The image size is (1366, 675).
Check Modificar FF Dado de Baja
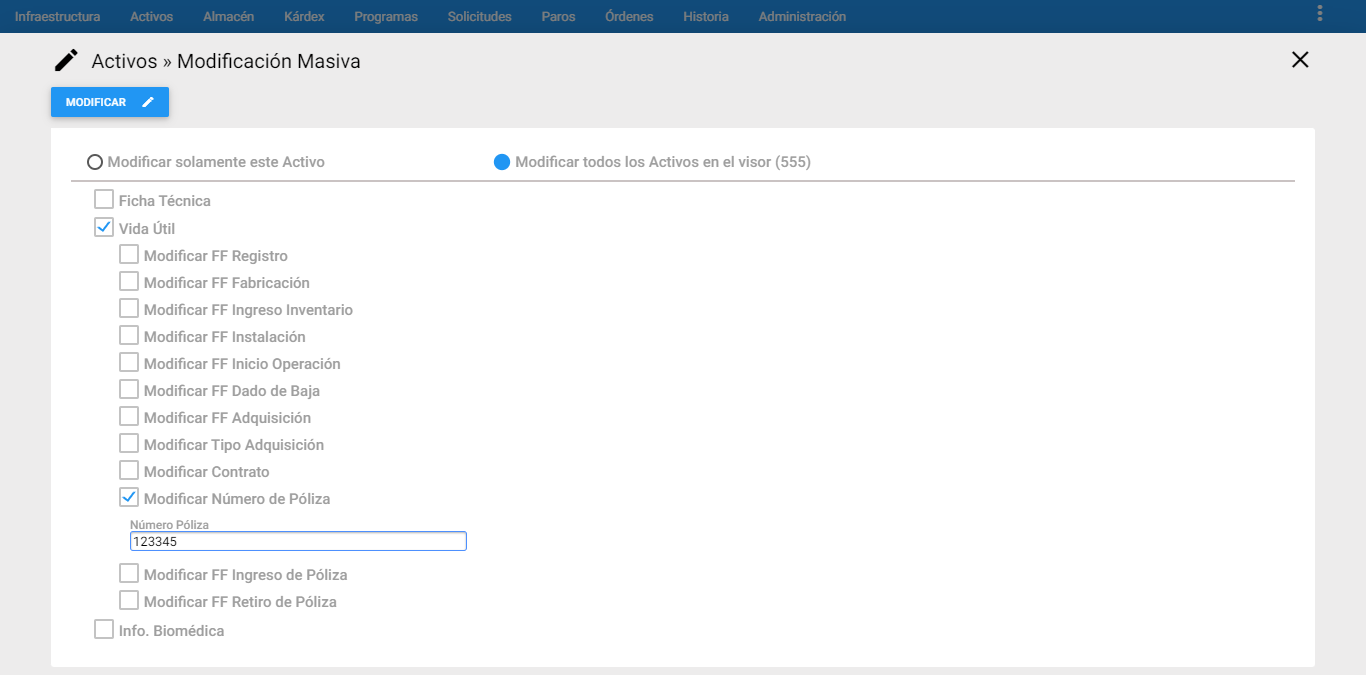tap(129, 390)
